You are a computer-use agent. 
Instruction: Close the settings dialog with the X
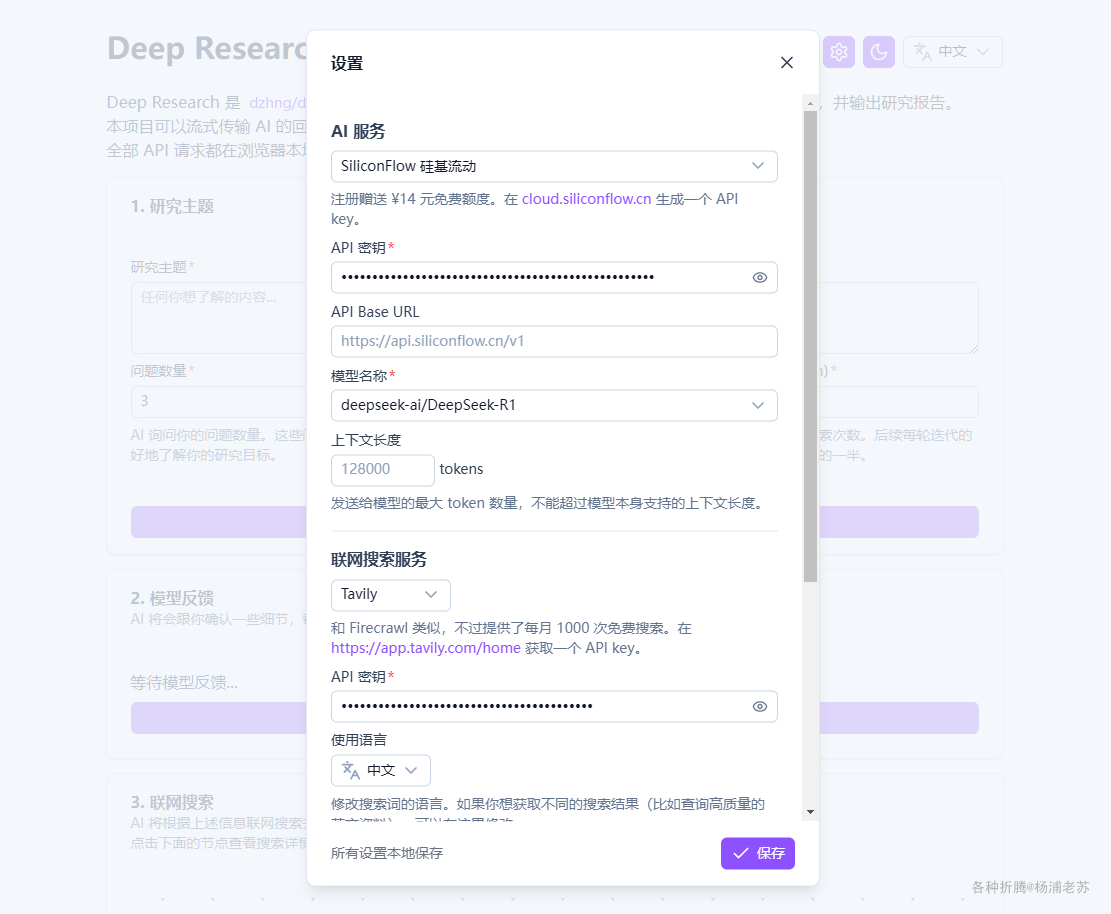point(786,62)
